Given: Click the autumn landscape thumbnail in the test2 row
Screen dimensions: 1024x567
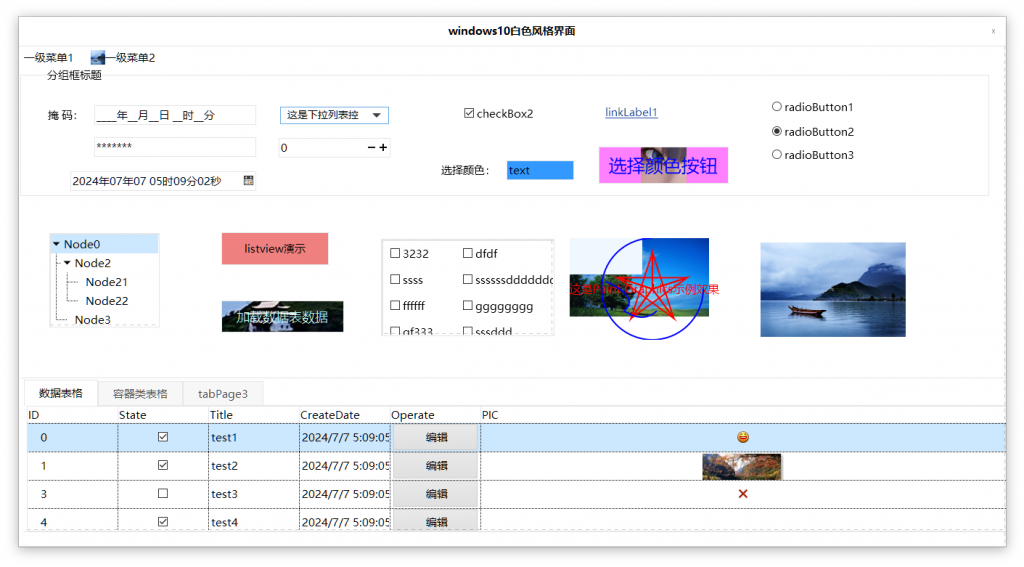Looking at the screenshot, I should (741, 466).
